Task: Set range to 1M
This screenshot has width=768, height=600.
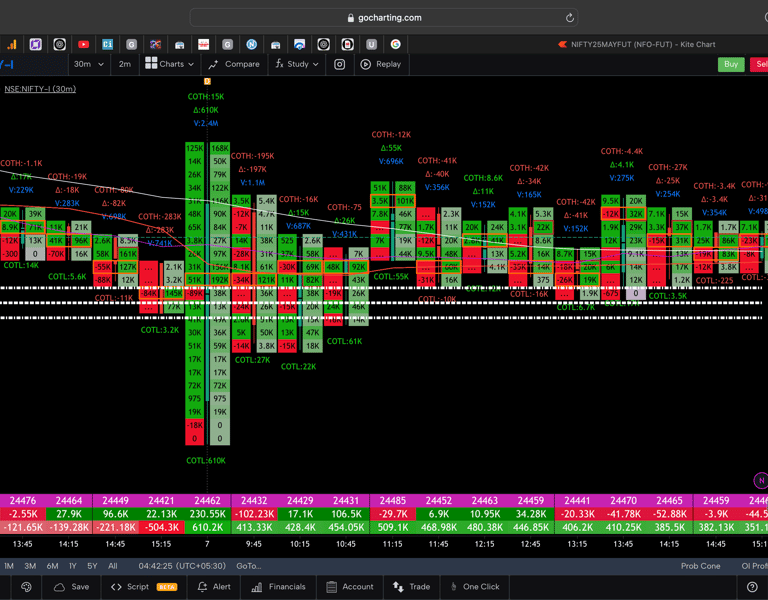Action: tap(9, 566)
